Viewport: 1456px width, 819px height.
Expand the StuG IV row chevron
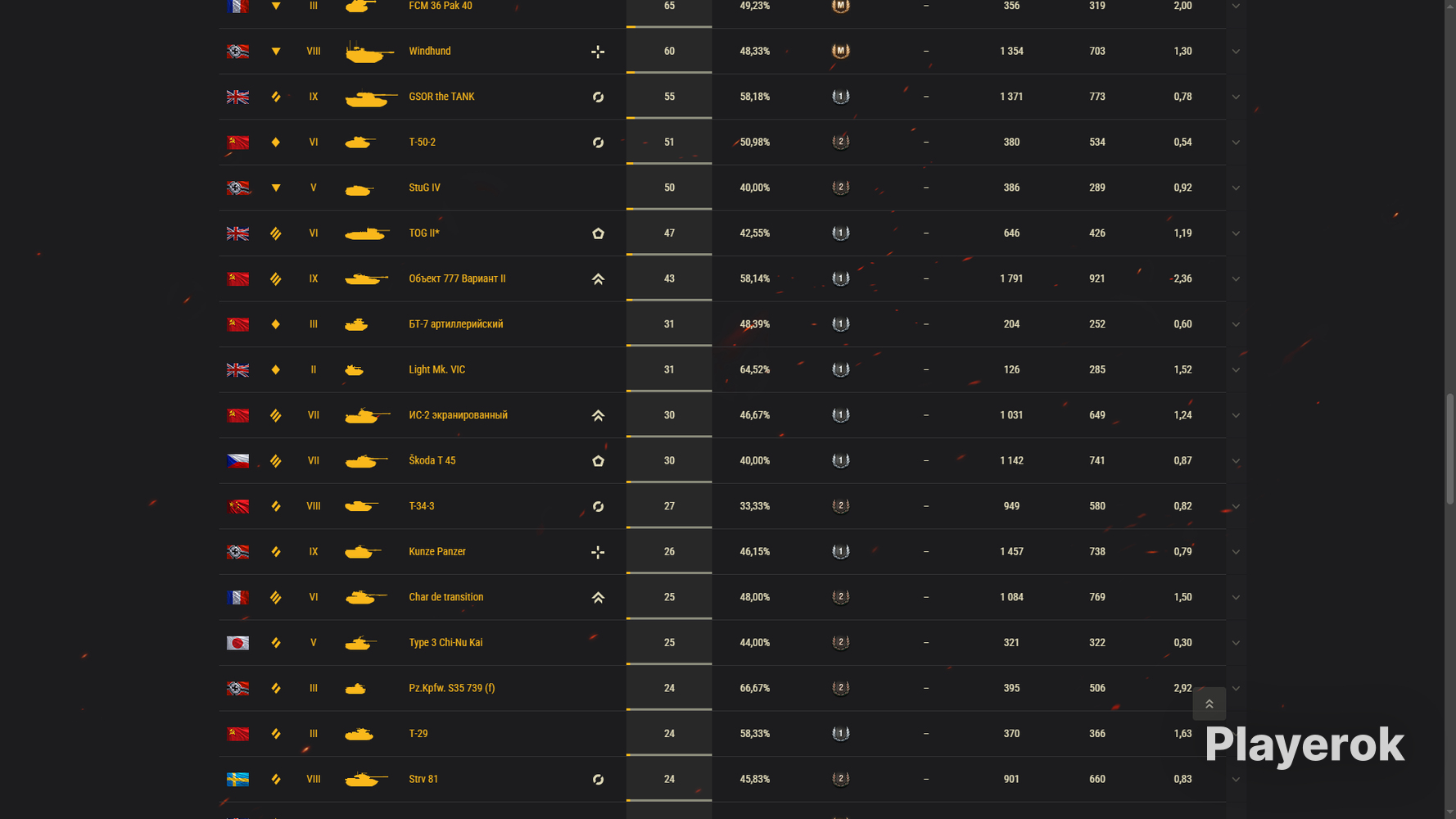point(1236,188)
